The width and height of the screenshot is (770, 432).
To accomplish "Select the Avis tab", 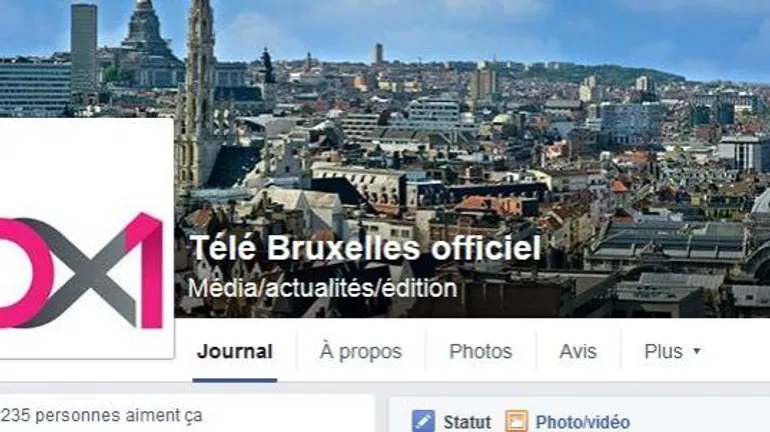I will 578,351.
